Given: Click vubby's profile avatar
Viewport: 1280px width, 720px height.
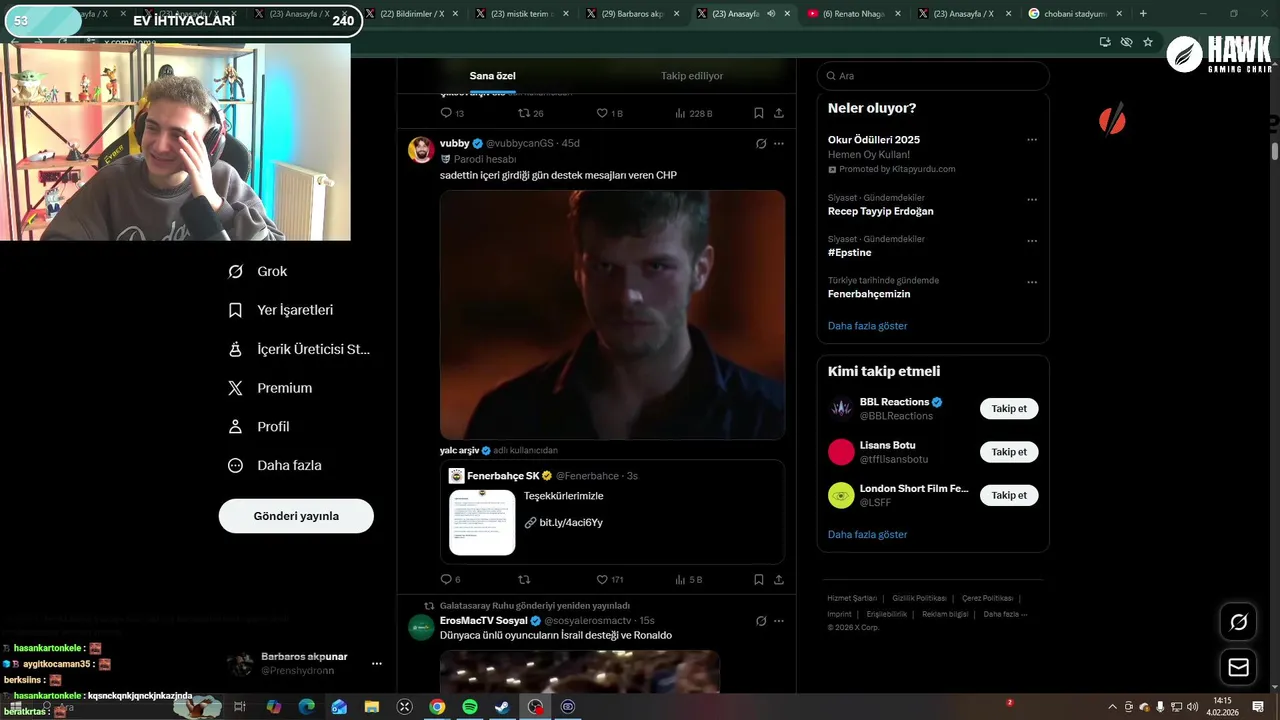Looking at the screenshot, I should tap(421, 150).
